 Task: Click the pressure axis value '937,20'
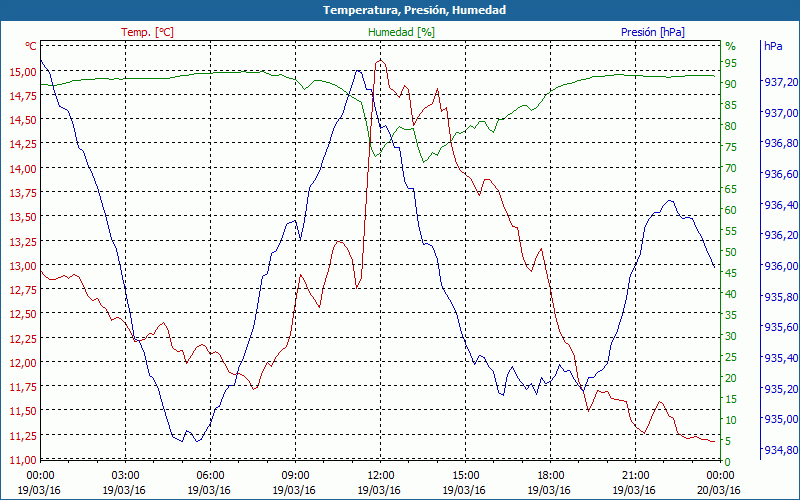781,82
